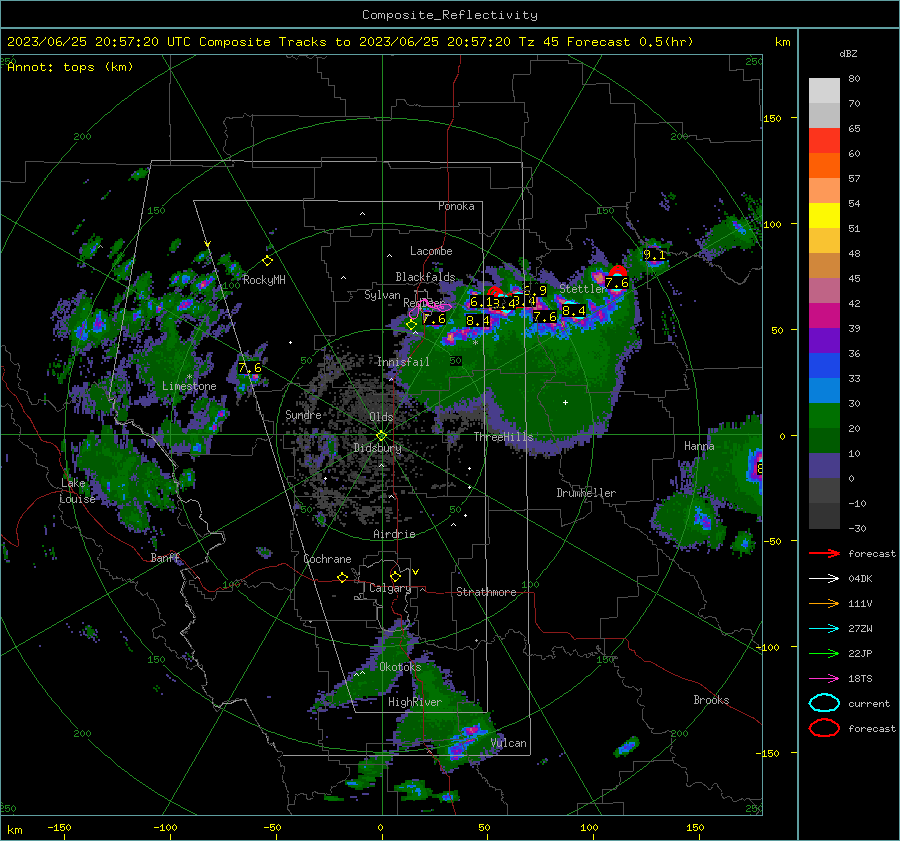Click the orange 111V arrow legend icon
Image resolution: width=900 pixels, height=841 pixels.
[824, 603]
